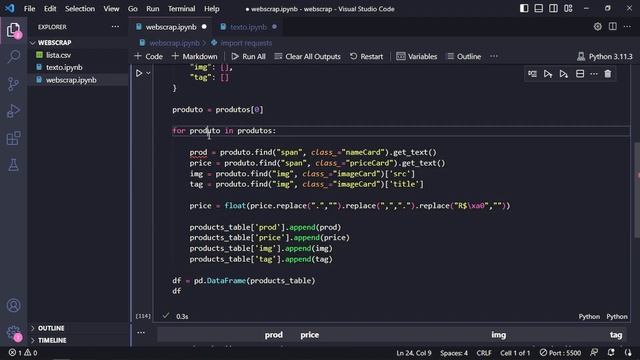
Task: Open the Testing flask view
Action: tap(13, 165)
